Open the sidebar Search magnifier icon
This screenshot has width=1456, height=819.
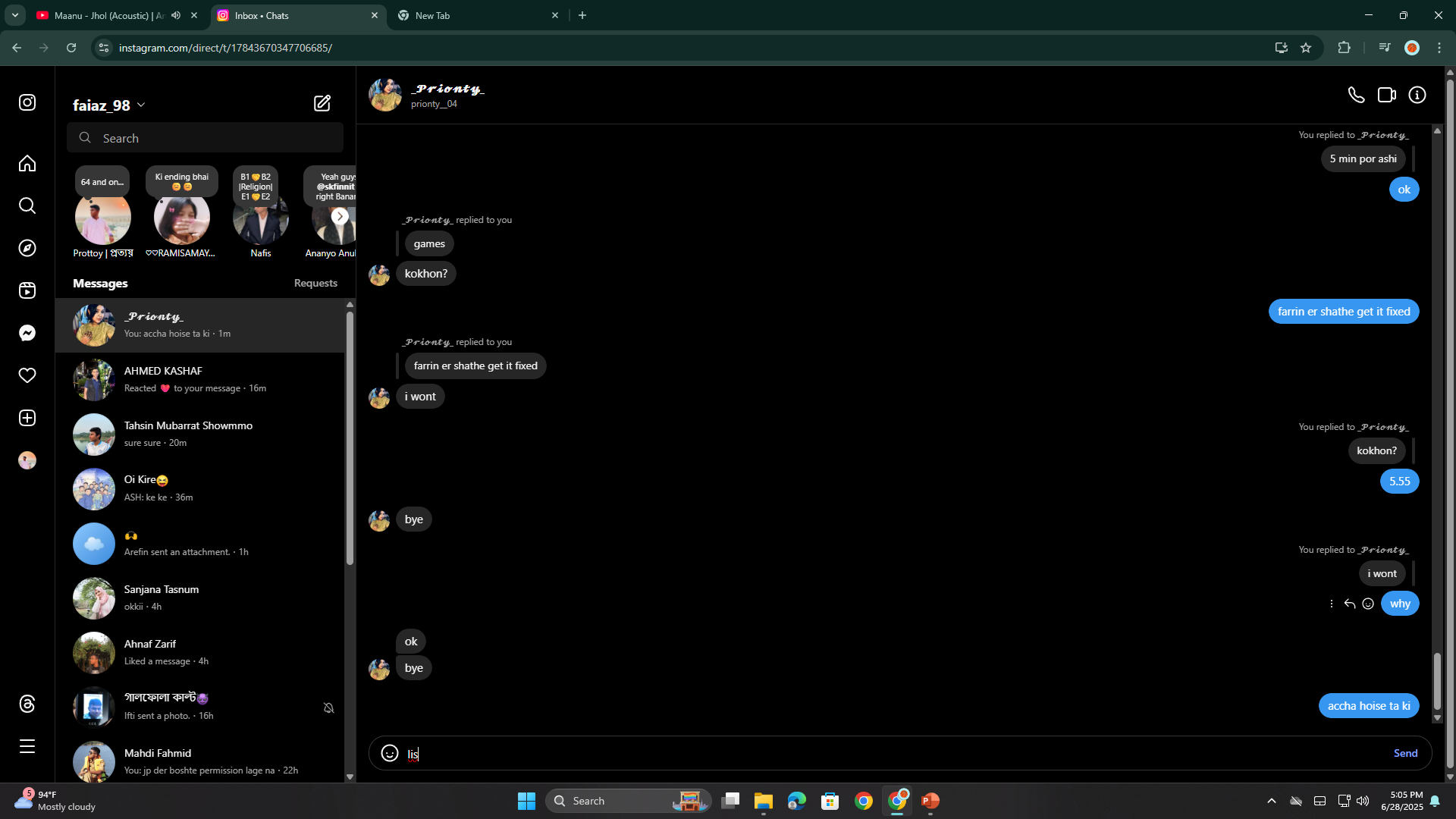point(27,206)
